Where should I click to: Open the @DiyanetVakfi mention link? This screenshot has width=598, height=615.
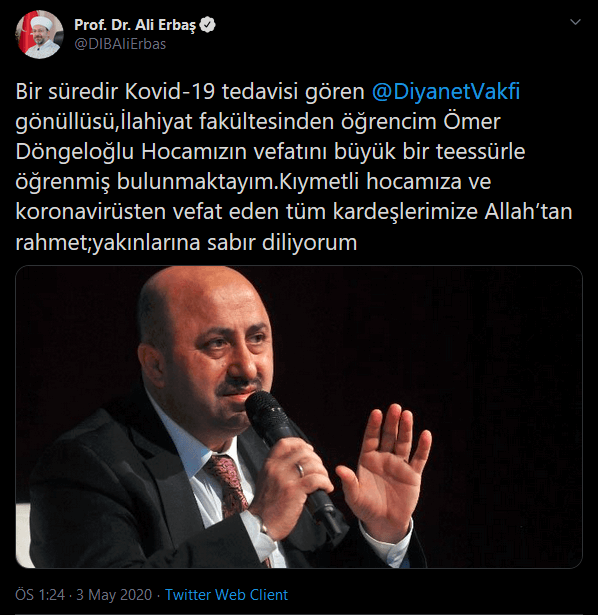tap(446, 92)
